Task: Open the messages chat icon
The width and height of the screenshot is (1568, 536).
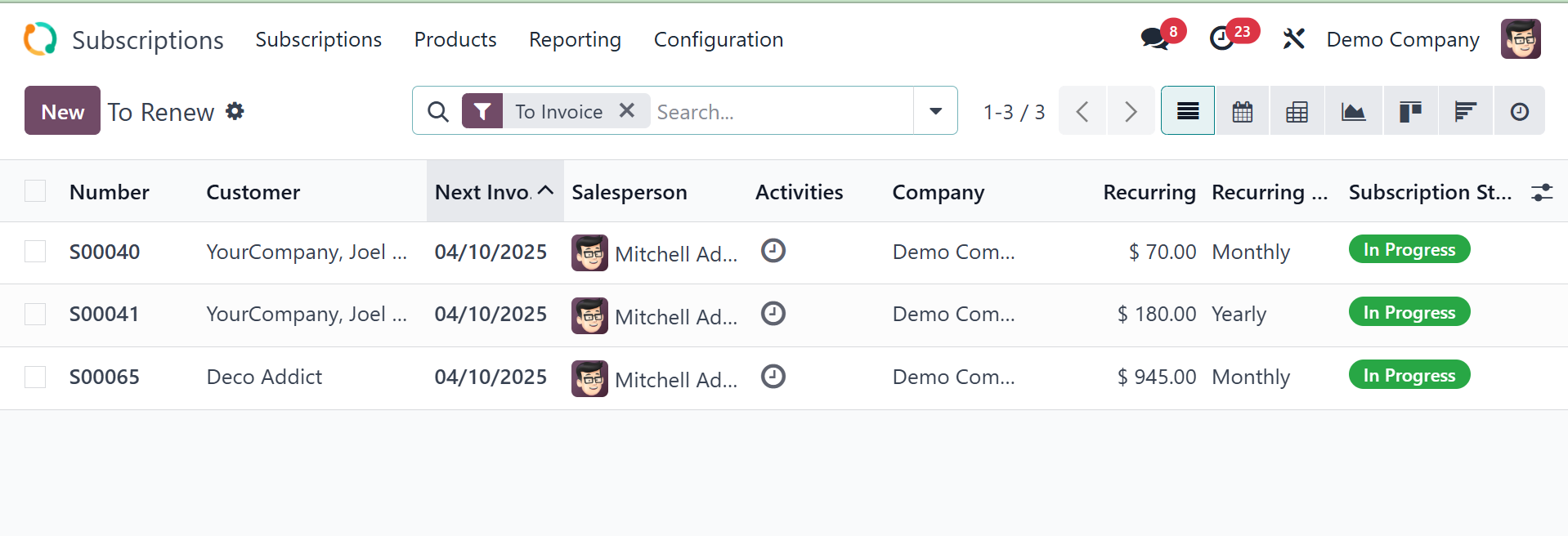Action: pyautogui.click(x=1154, y=38)
